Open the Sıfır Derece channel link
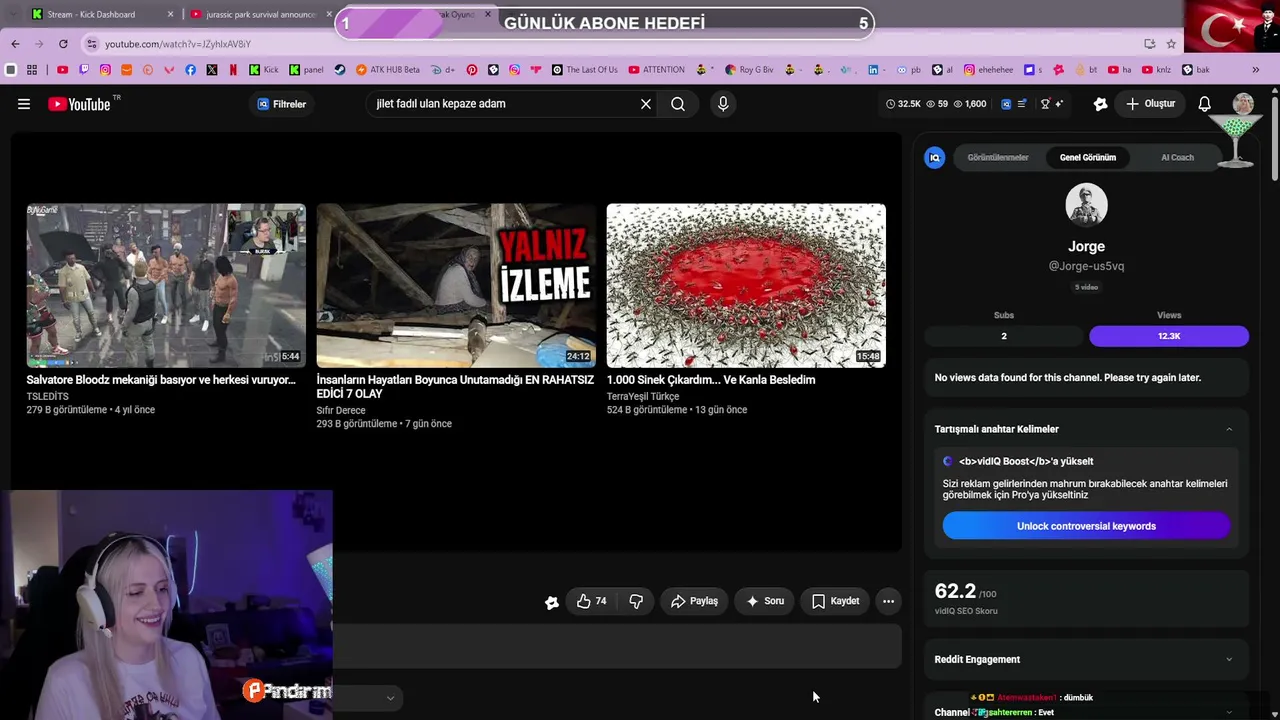The image size is (1280, 720). click(x=341, y=411)
